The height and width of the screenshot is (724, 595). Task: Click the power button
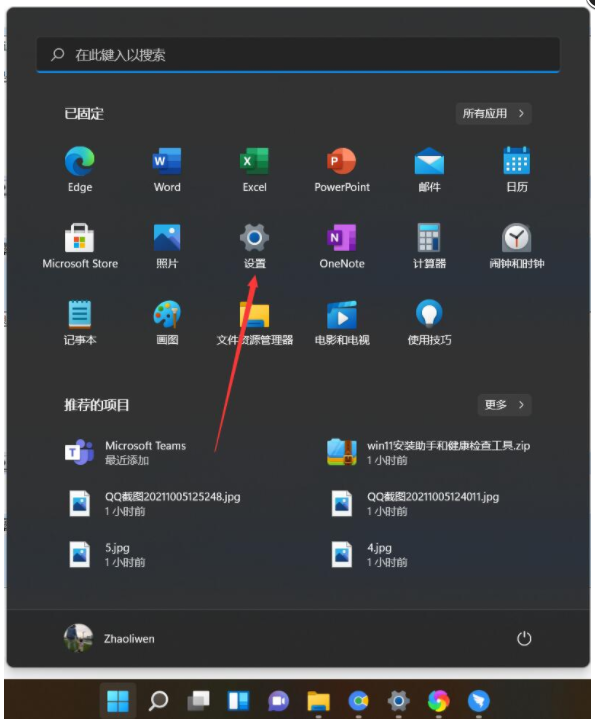coord(523,639)
